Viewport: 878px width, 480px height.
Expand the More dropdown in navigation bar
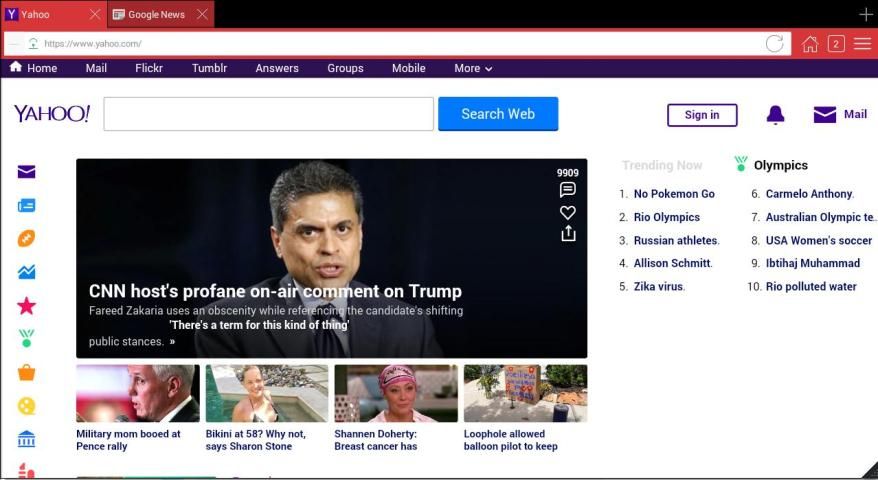pos(473,68)
